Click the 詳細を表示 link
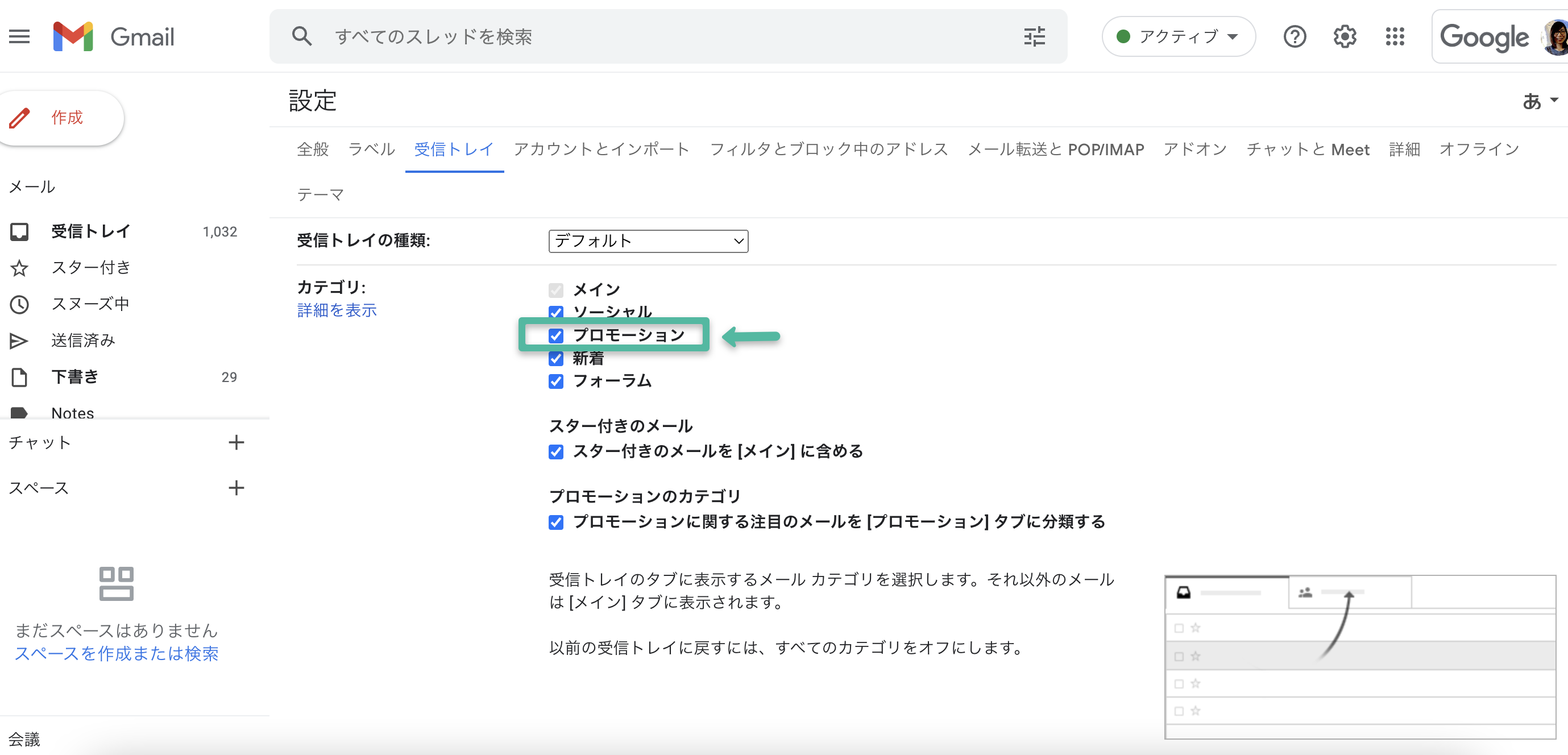Screen dimensions: 1568x755 point(337,310)
